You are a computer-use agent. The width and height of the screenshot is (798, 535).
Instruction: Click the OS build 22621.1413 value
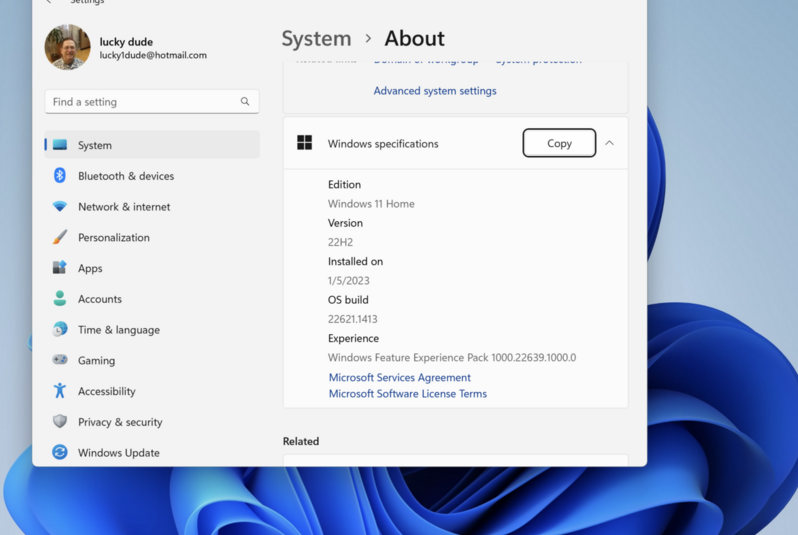[x=352, y=319]
